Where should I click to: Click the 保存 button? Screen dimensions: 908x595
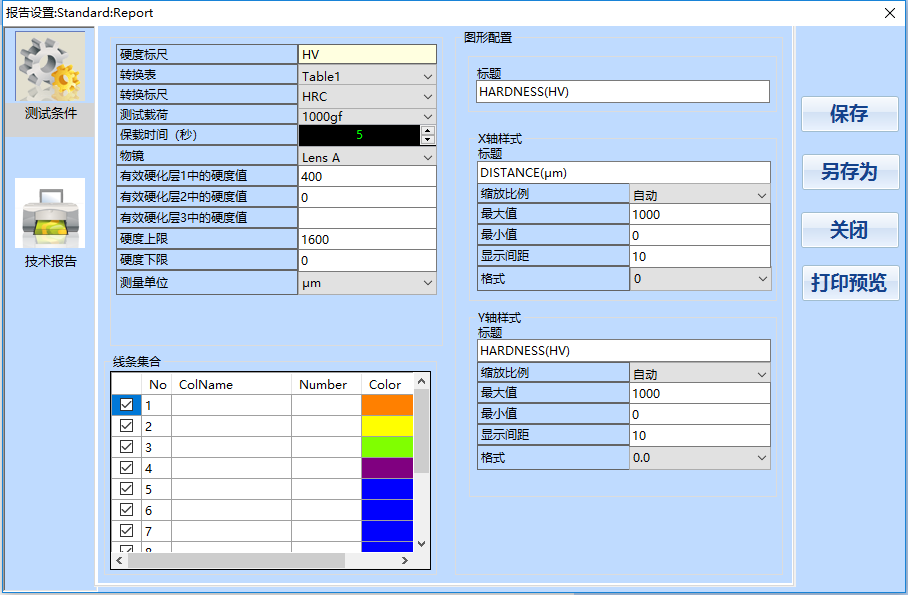(849, 114)
